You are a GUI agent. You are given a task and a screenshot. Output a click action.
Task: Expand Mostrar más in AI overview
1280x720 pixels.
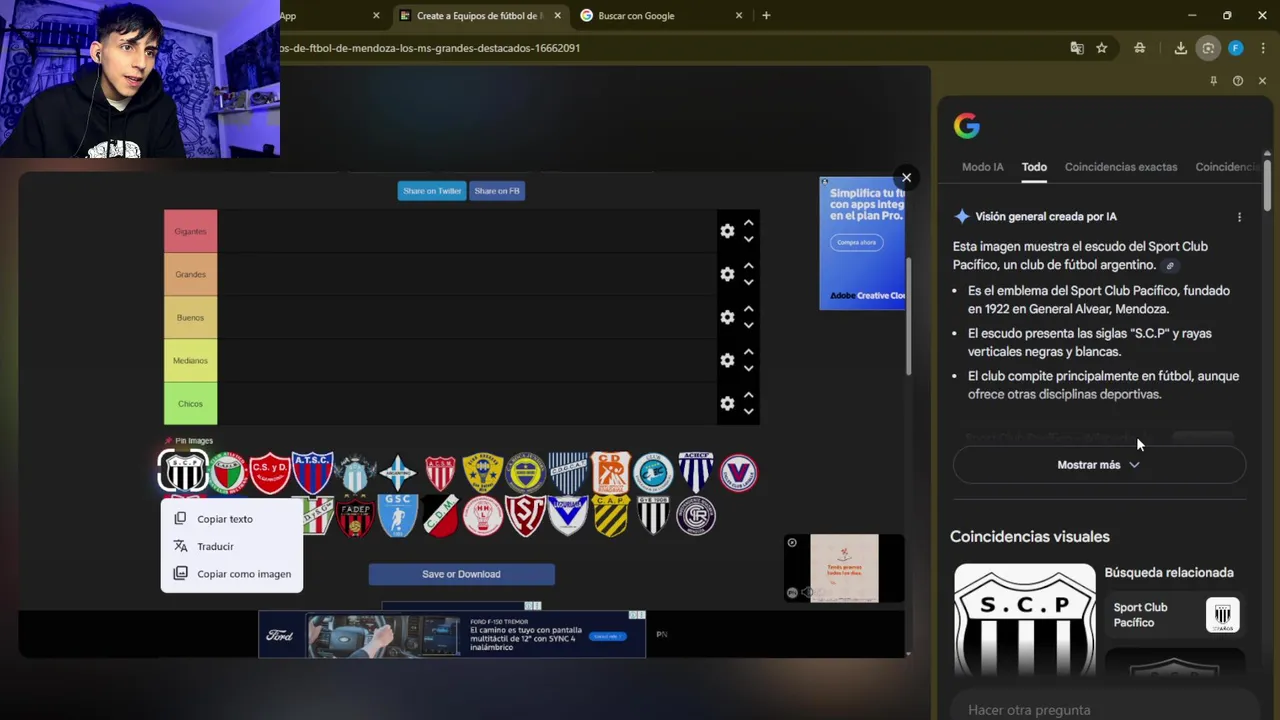[1099, 465]
